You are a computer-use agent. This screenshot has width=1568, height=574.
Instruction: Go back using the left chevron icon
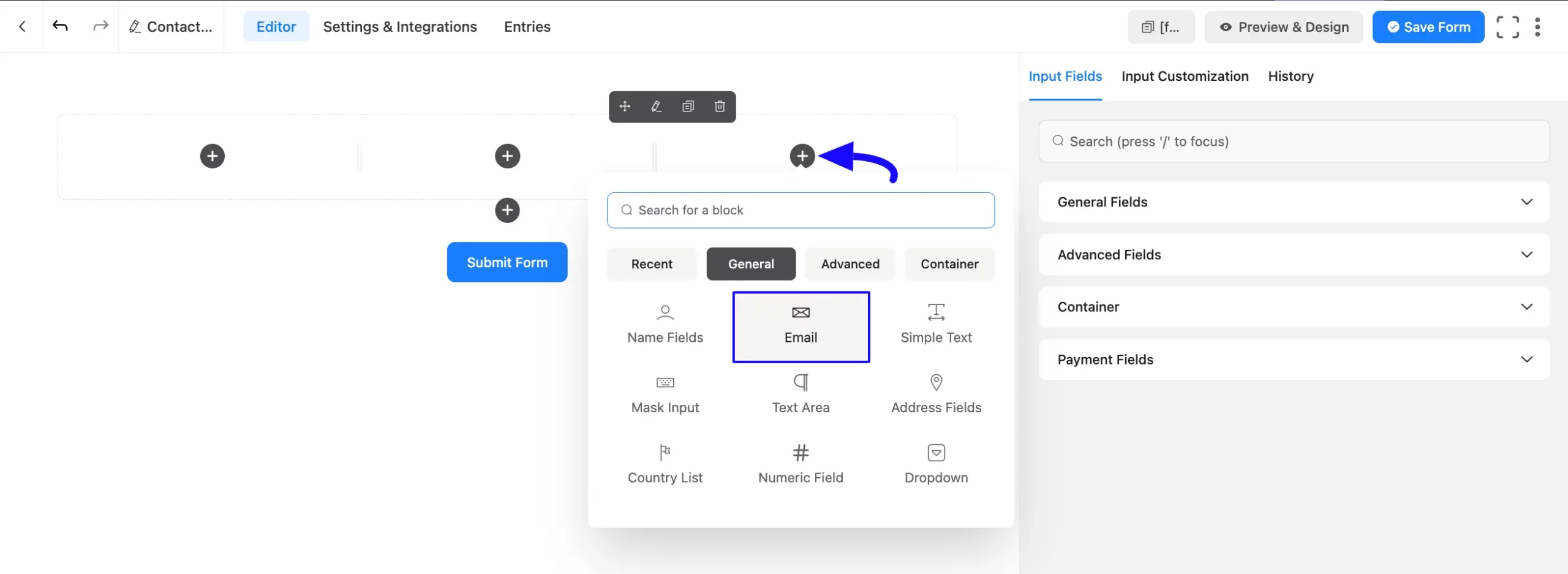point(22,26)
